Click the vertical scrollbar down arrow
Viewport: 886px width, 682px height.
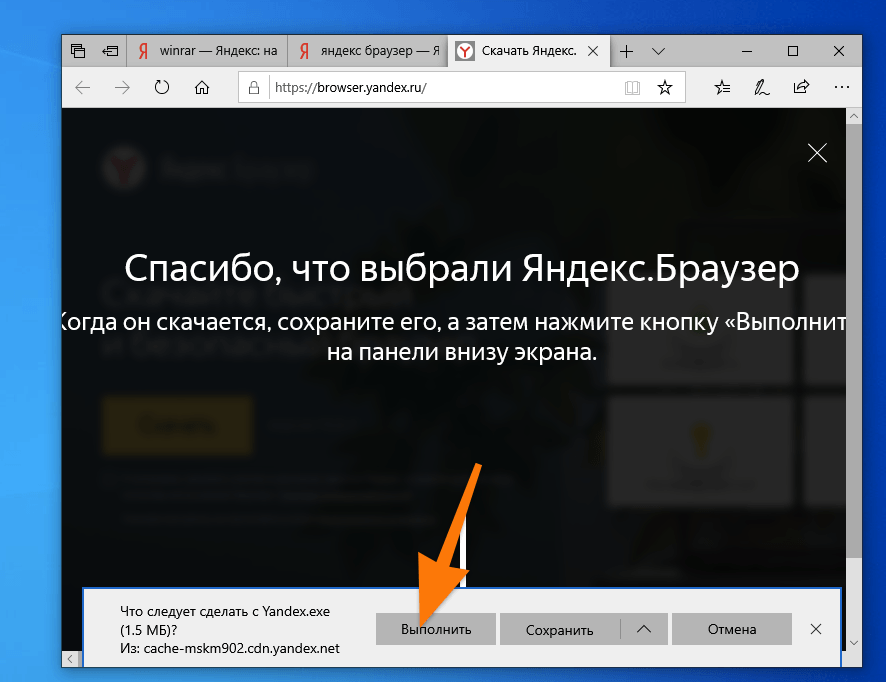[x=854, y=642]
